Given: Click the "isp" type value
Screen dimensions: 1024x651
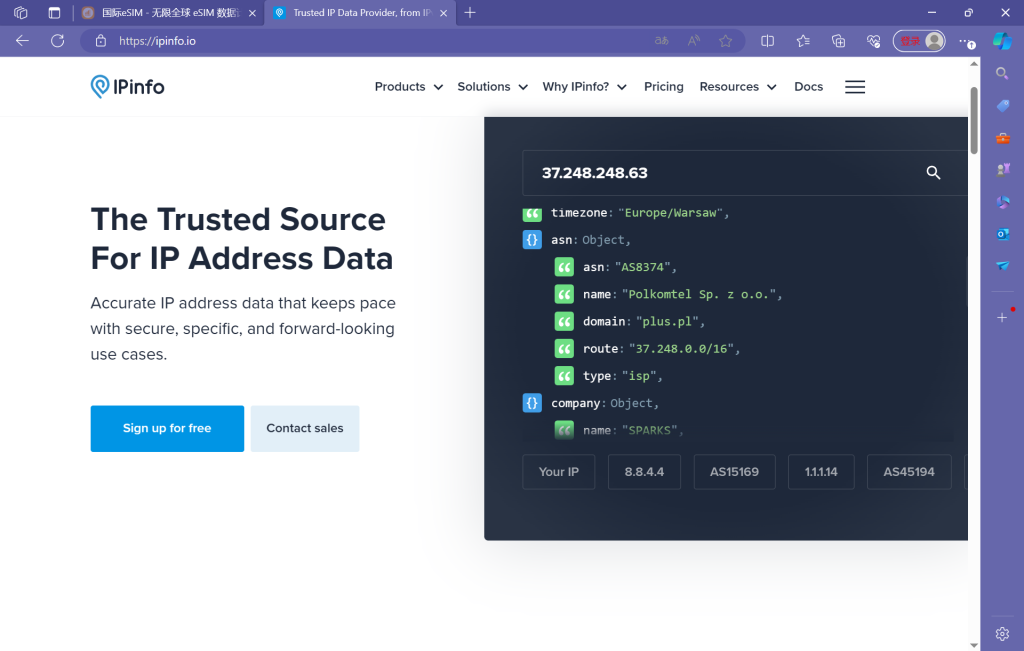Looking at the screenshot, I should tap(639, 376).
